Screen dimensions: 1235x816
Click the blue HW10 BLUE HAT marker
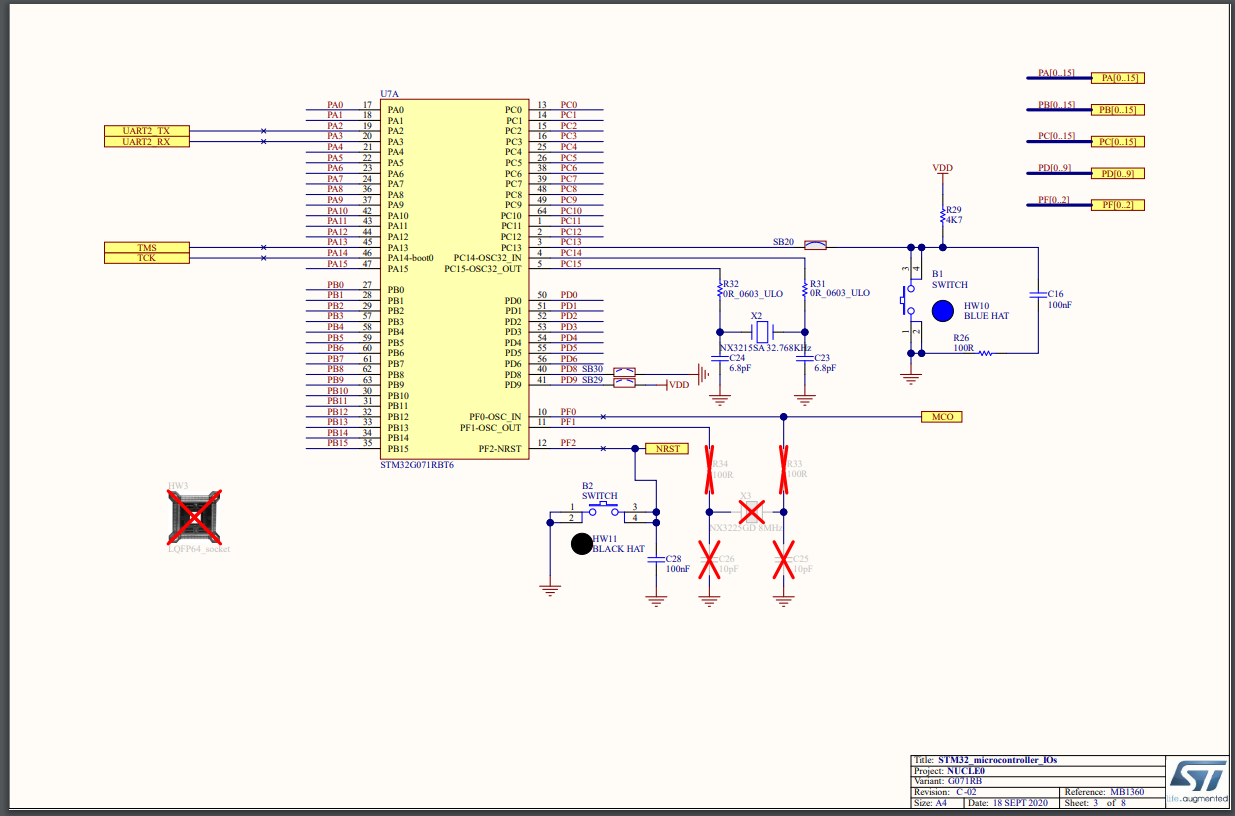(941, 311)
